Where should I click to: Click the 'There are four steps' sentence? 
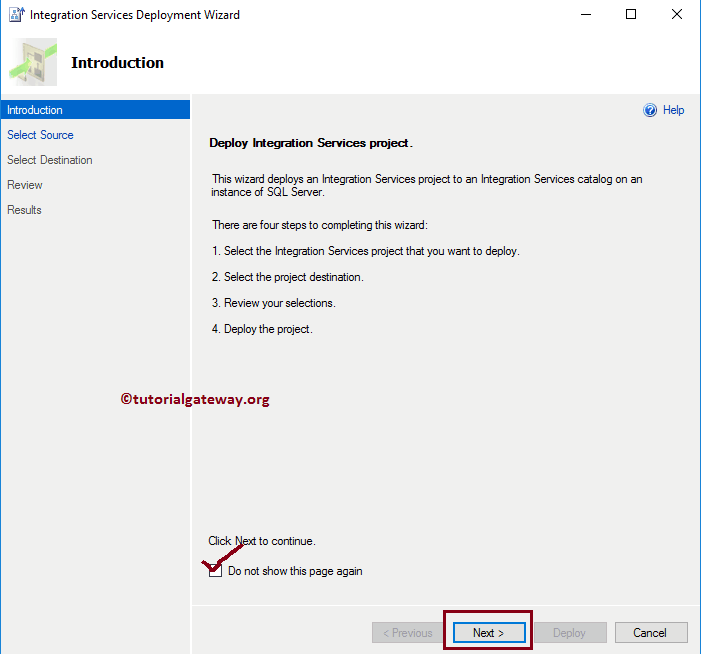tap(320, 225)
